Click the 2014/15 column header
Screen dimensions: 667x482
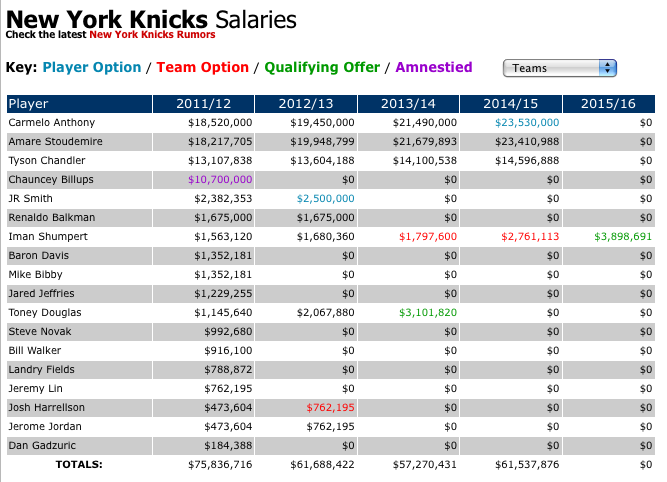pyautogui.click(x=511, y=104)
